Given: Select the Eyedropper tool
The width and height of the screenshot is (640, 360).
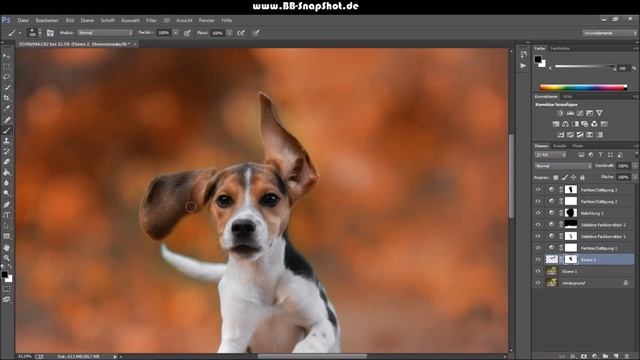Looking at the screenshot, I should click(7, 109).
